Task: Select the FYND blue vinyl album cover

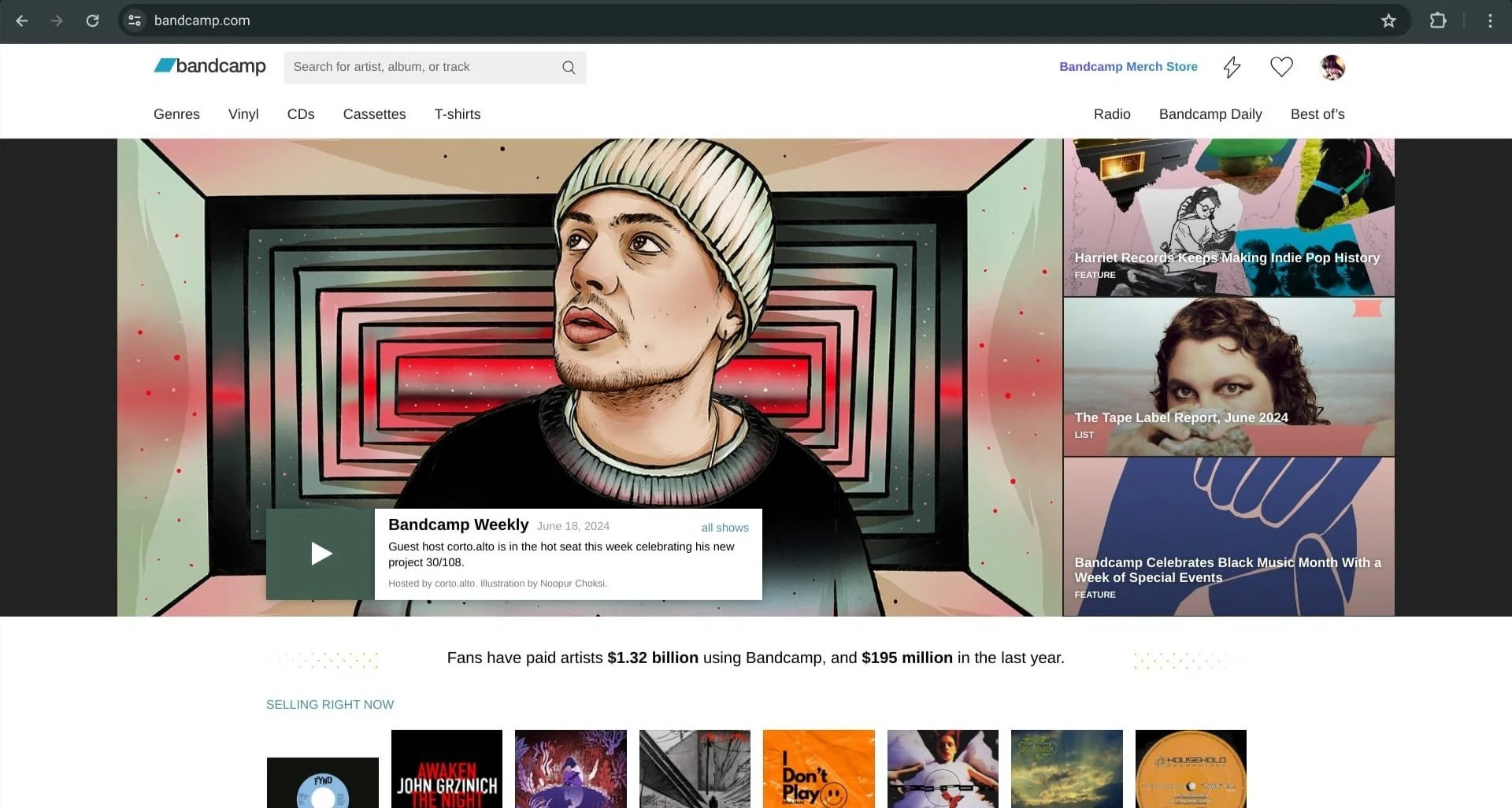Action: (323, 783)
